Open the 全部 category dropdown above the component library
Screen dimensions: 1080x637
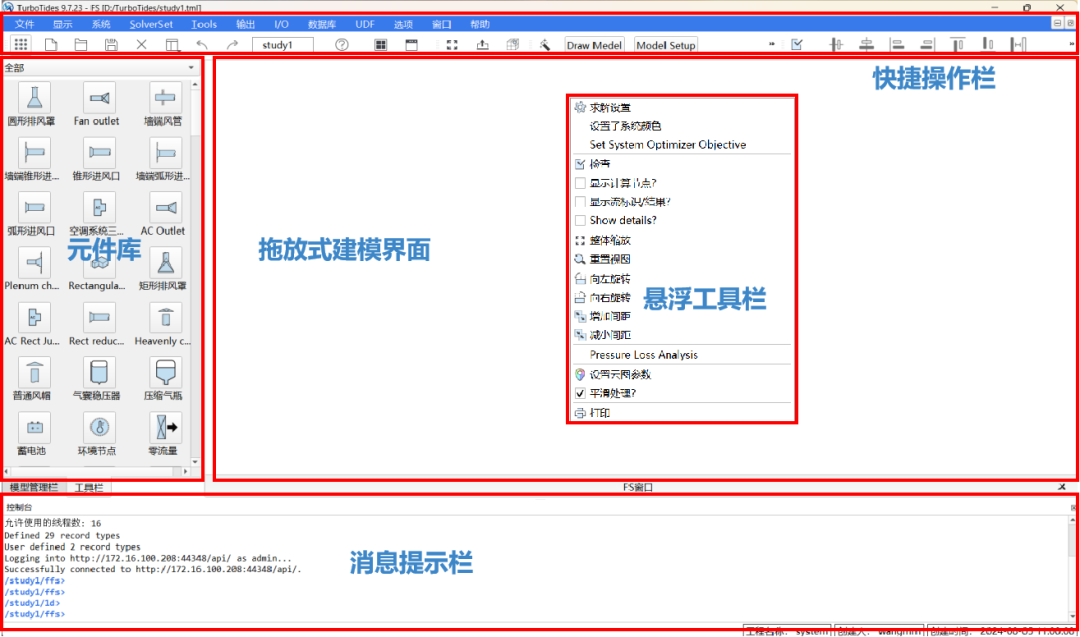[190, 67]
